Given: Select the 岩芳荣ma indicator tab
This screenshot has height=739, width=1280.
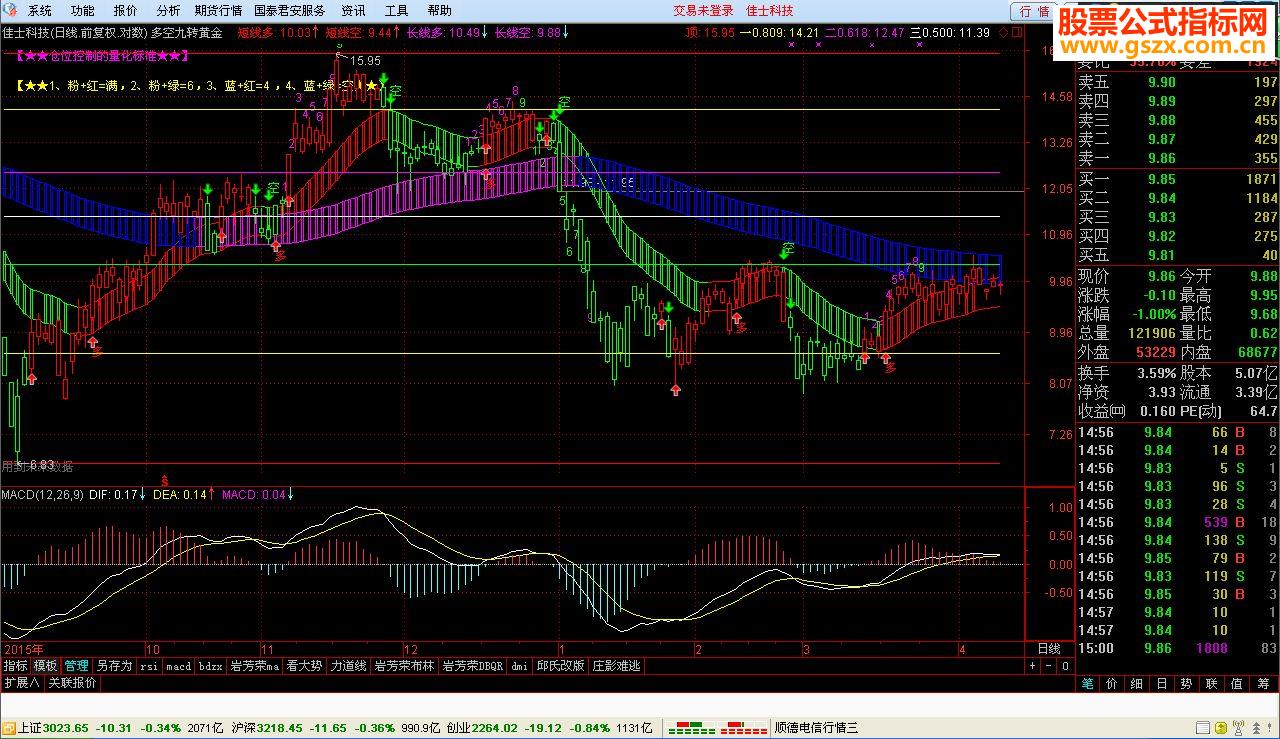Looking at the screenshot, I should click(254, 665).
